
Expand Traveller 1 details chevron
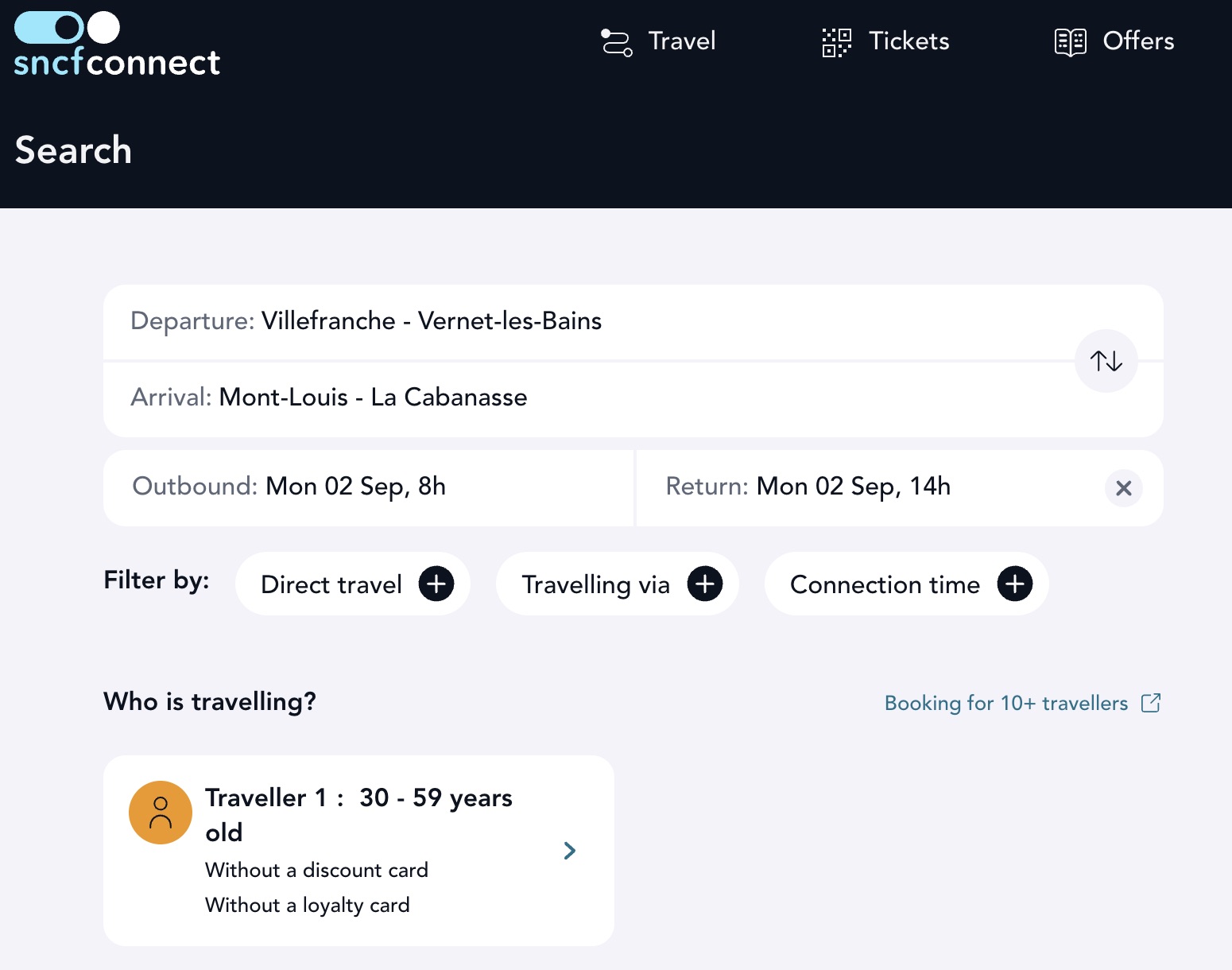(570, 851)
